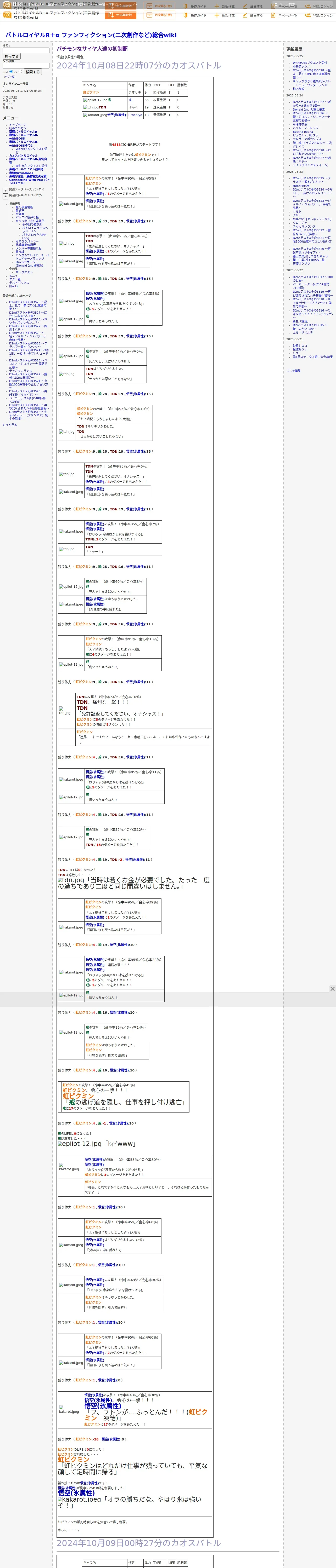Open 直轄Virtualboss menu link
This screenshot has height=1568, width=336.
click(x=21, y=173)
